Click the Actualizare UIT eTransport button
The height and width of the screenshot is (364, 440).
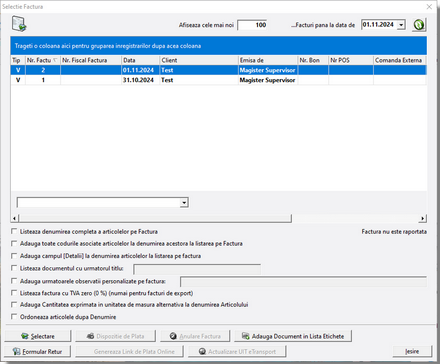(x=237, y=351)
